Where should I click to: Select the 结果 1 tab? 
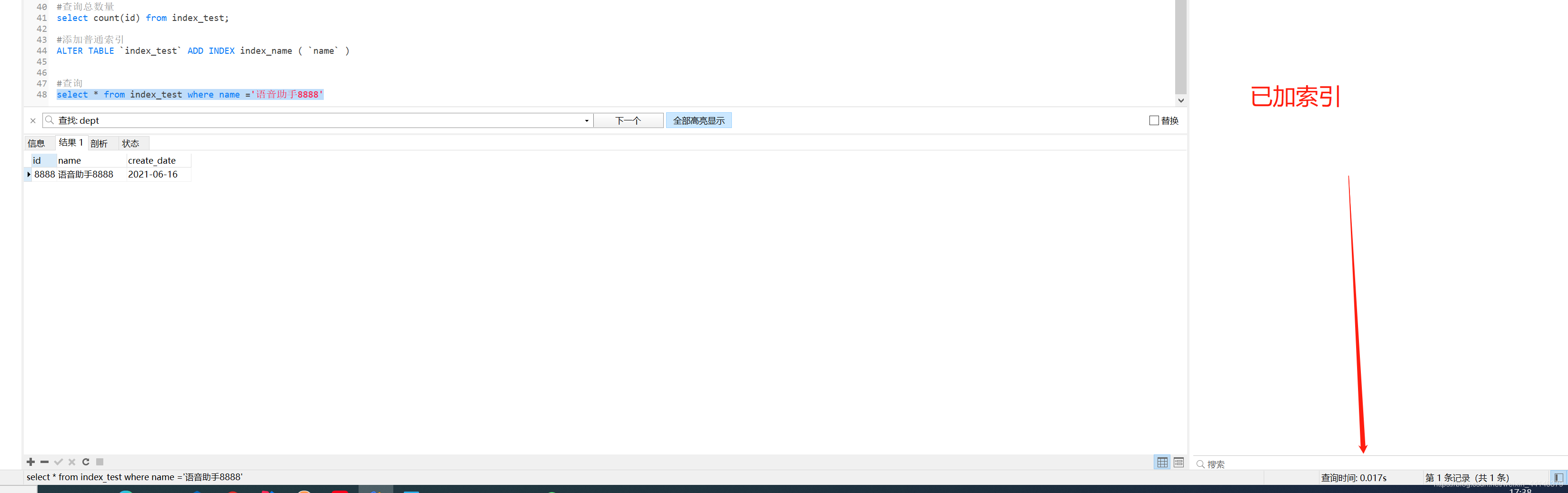(x=70, y=142)
